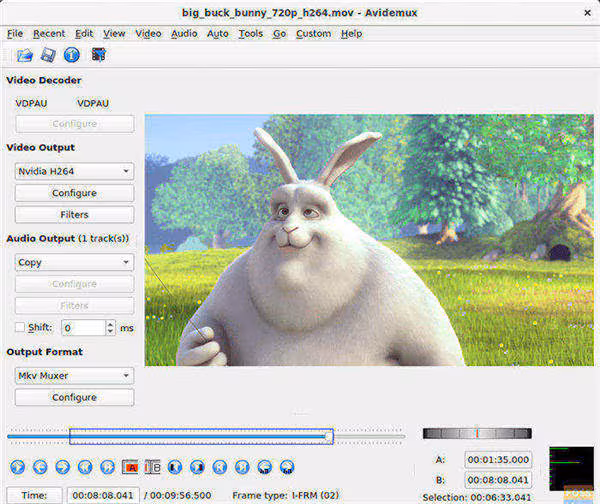Click the current Time input field
The image size is (600, 504).
[103, 495]
